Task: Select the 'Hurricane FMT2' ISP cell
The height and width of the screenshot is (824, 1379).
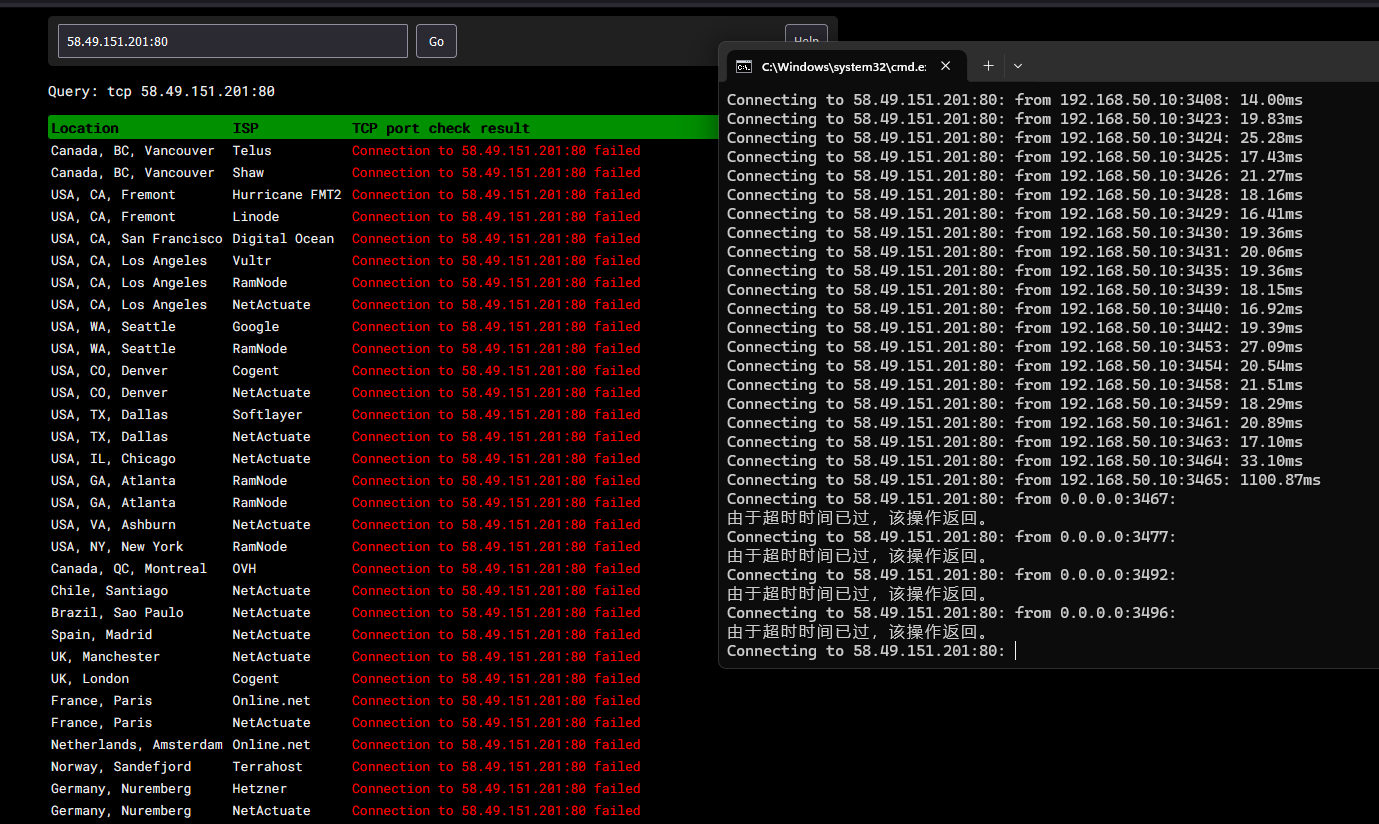Action: pyautogui.click(x=287, y=195)
